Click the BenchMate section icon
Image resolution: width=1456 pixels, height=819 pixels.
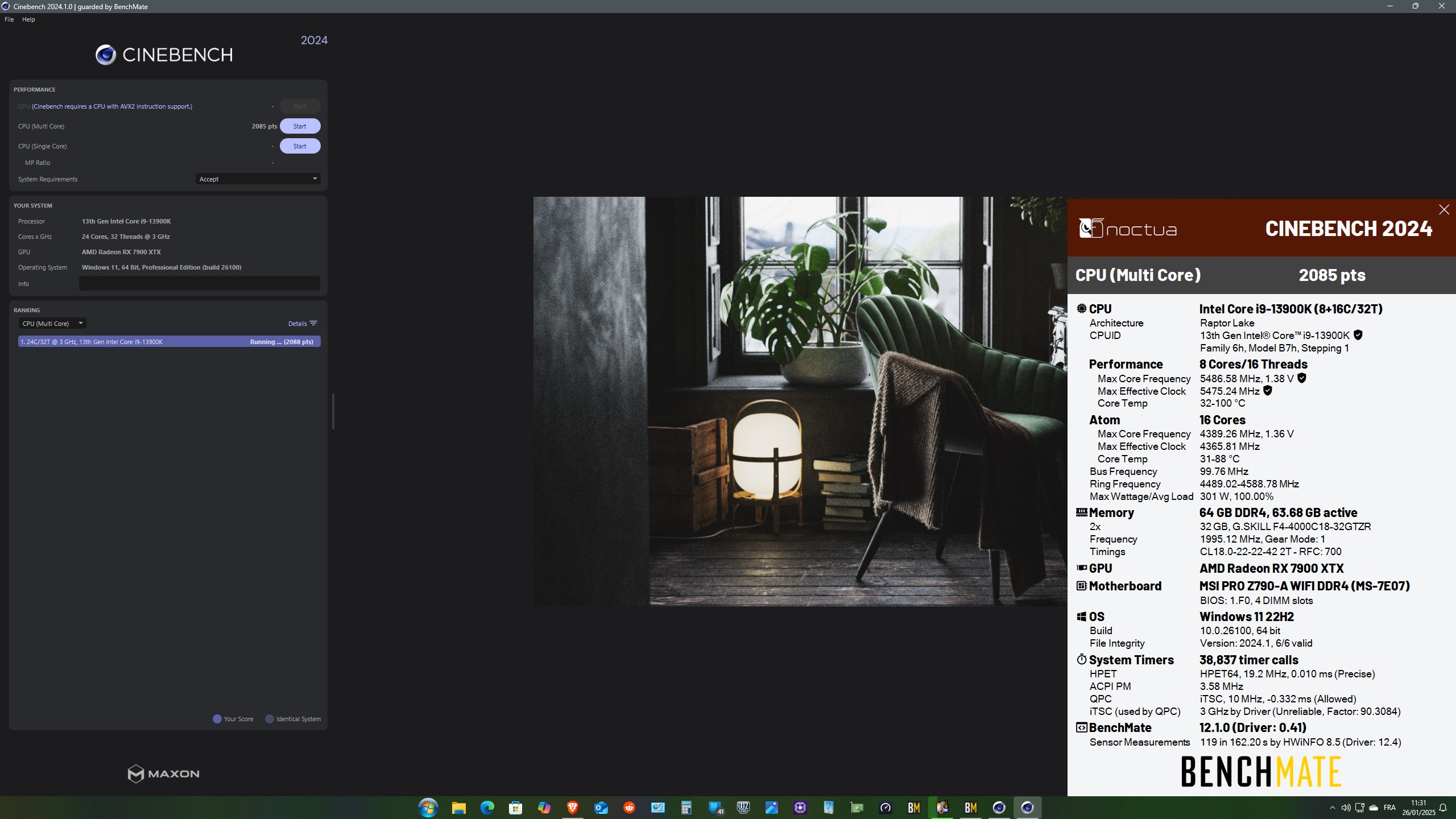(x=1081, y=727)
